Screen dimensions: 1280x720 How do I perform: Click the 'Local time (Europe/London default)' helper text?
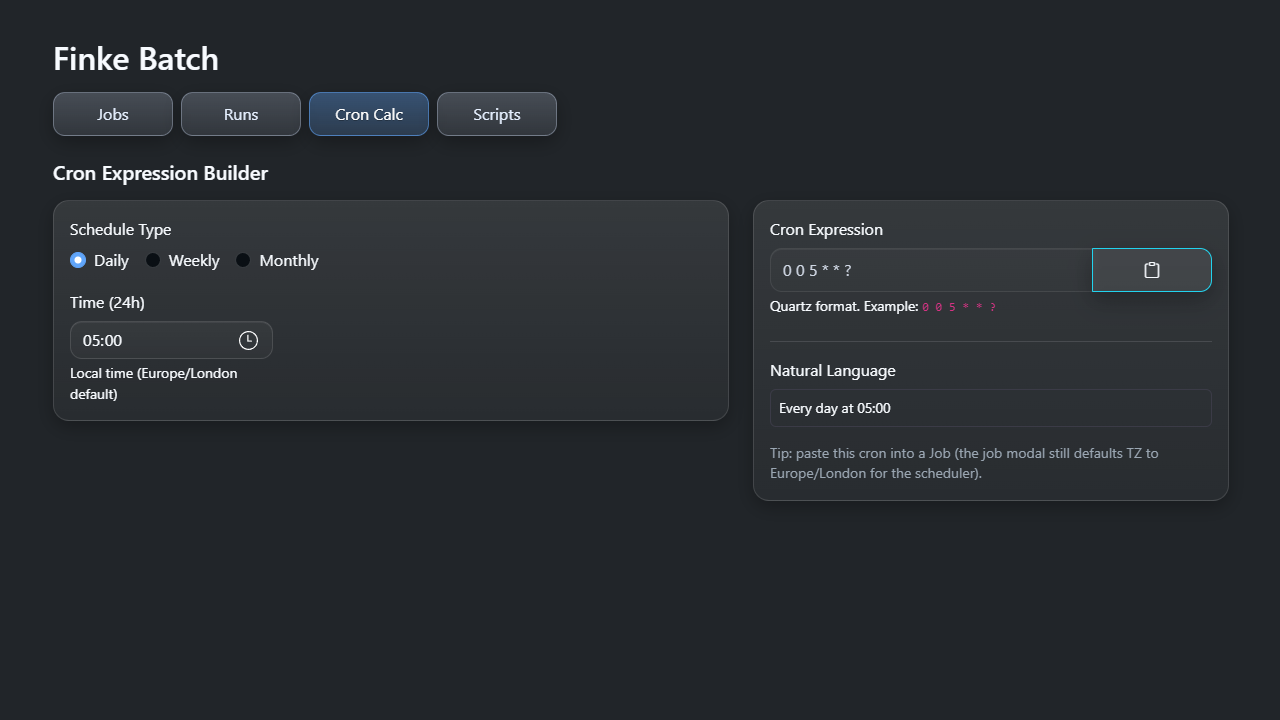point(154,383)
